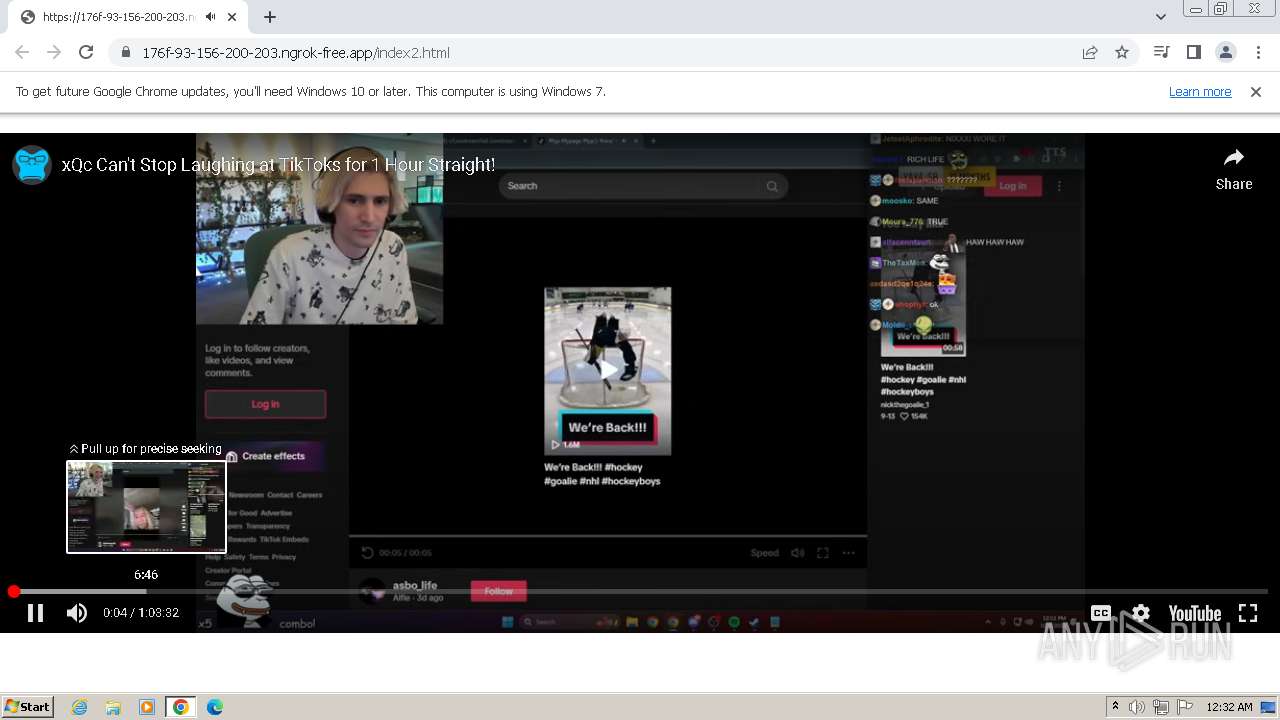Image resolution: width=1280 pixels, height=720 pixels.
Task: Open the Chrome profile avatar
Action: tap(1225, 52)
